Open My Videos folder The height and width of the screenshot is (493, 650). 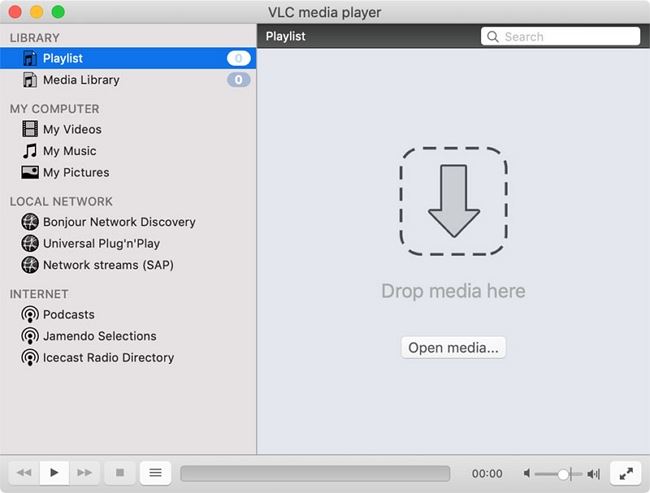(71, 129)
